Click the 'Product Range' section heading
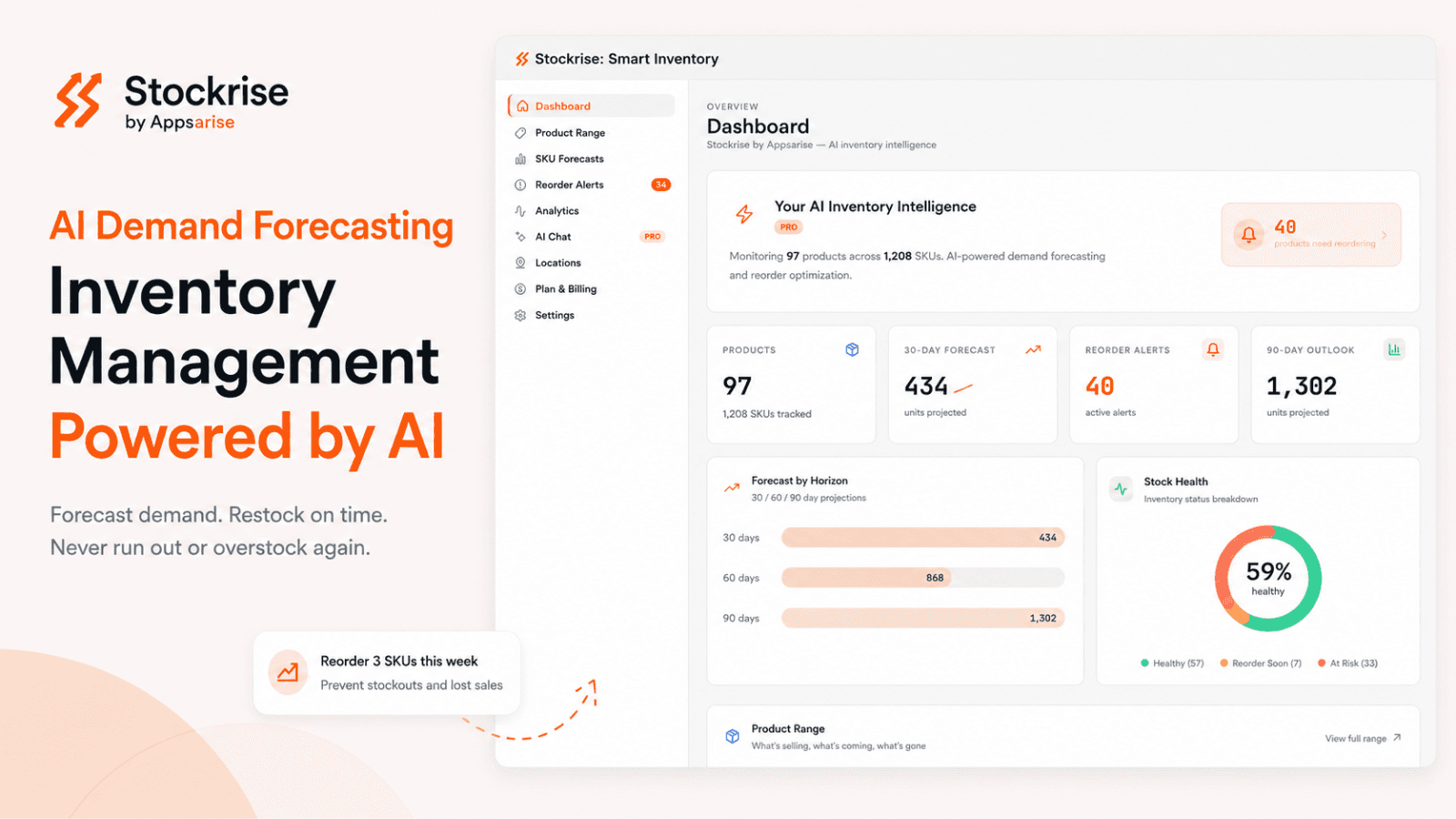The height and width of the screenshot is (819, 1456). pos(788,729)
